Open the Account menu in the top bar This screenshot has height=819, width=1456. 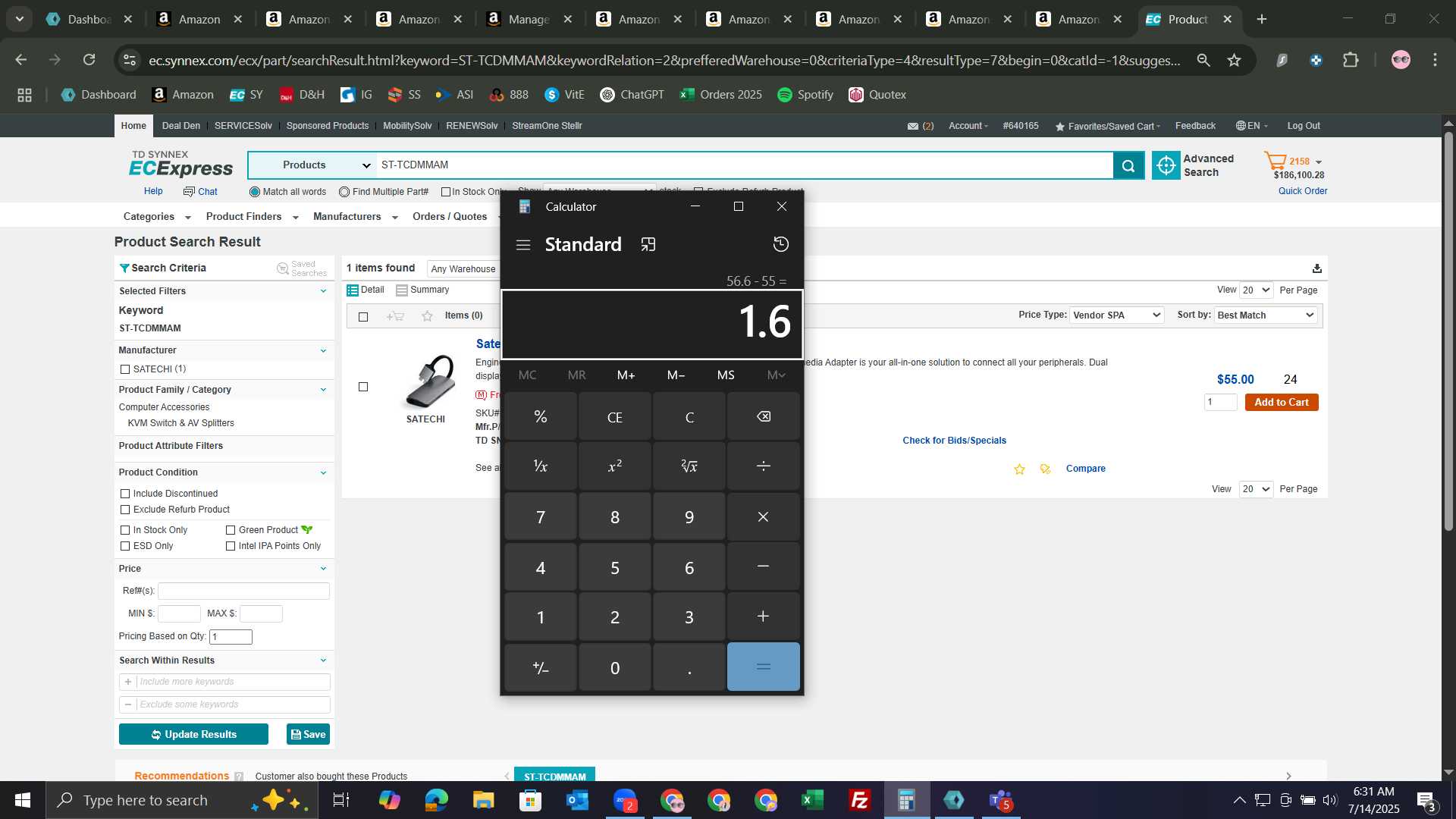[968, 126]
